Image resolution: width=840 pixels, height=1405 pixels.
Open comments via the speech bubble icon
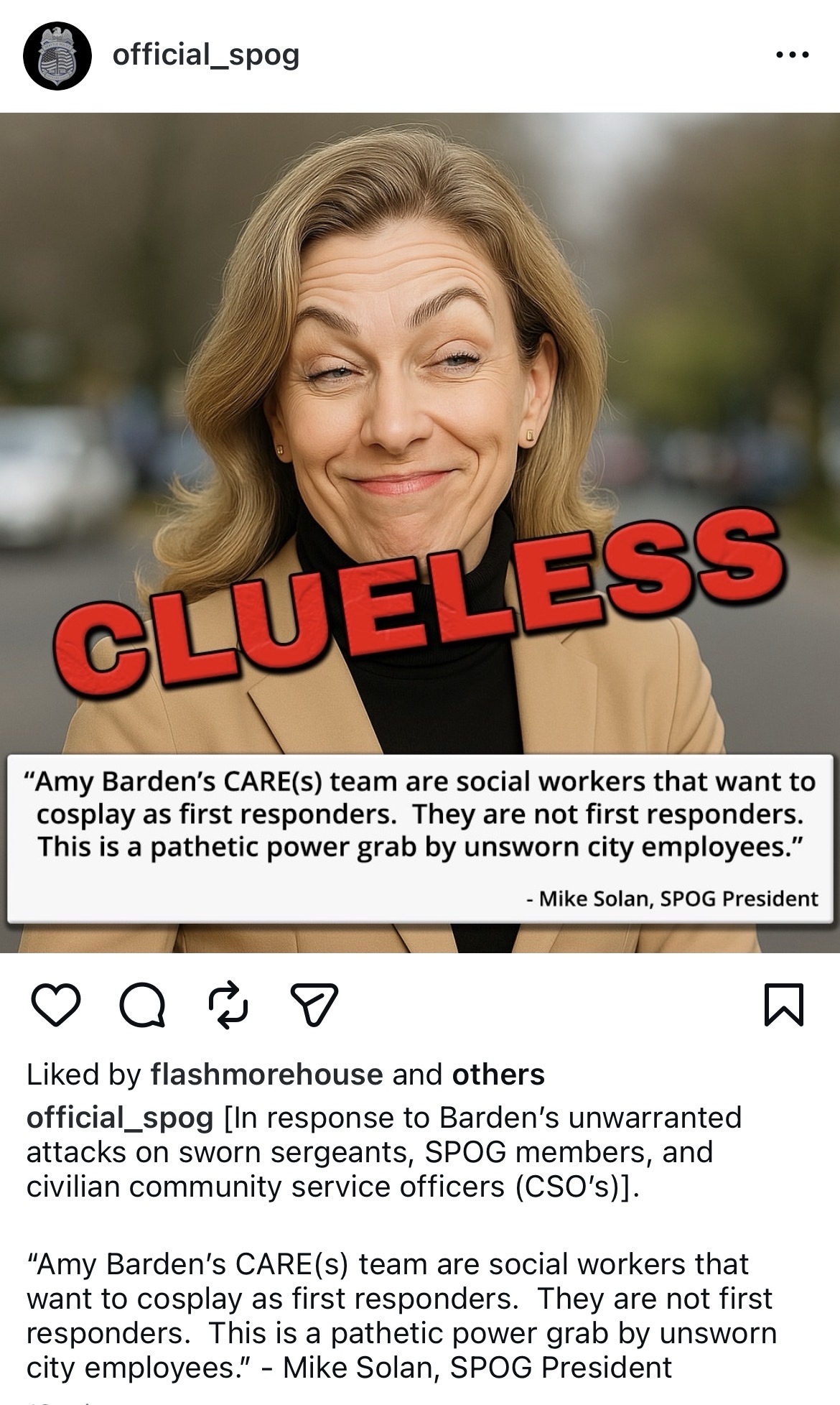pos(142,1004)
